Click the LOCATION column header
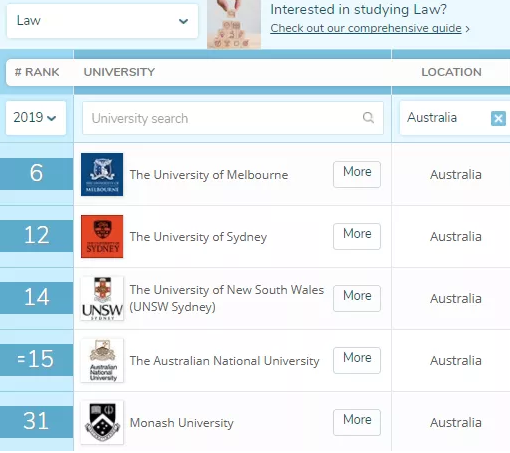 click(x=451, y=72)
